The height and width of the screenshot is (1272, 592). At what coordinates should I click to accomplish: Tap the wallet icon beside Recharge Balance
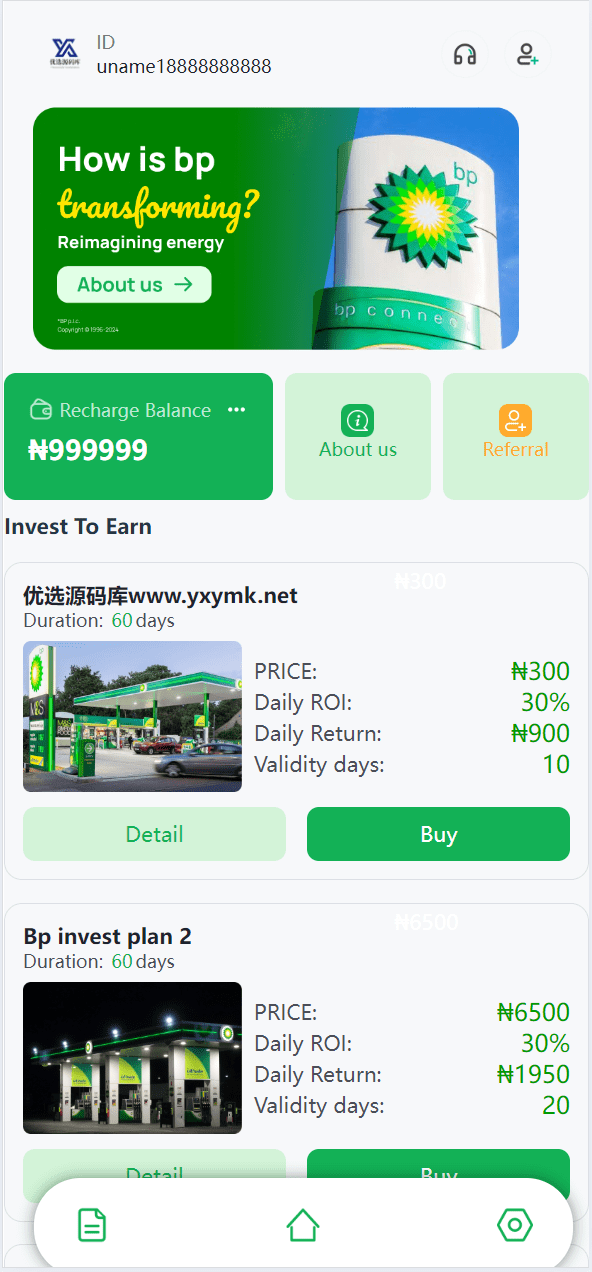pyautogui.click(x=41, y=410)
